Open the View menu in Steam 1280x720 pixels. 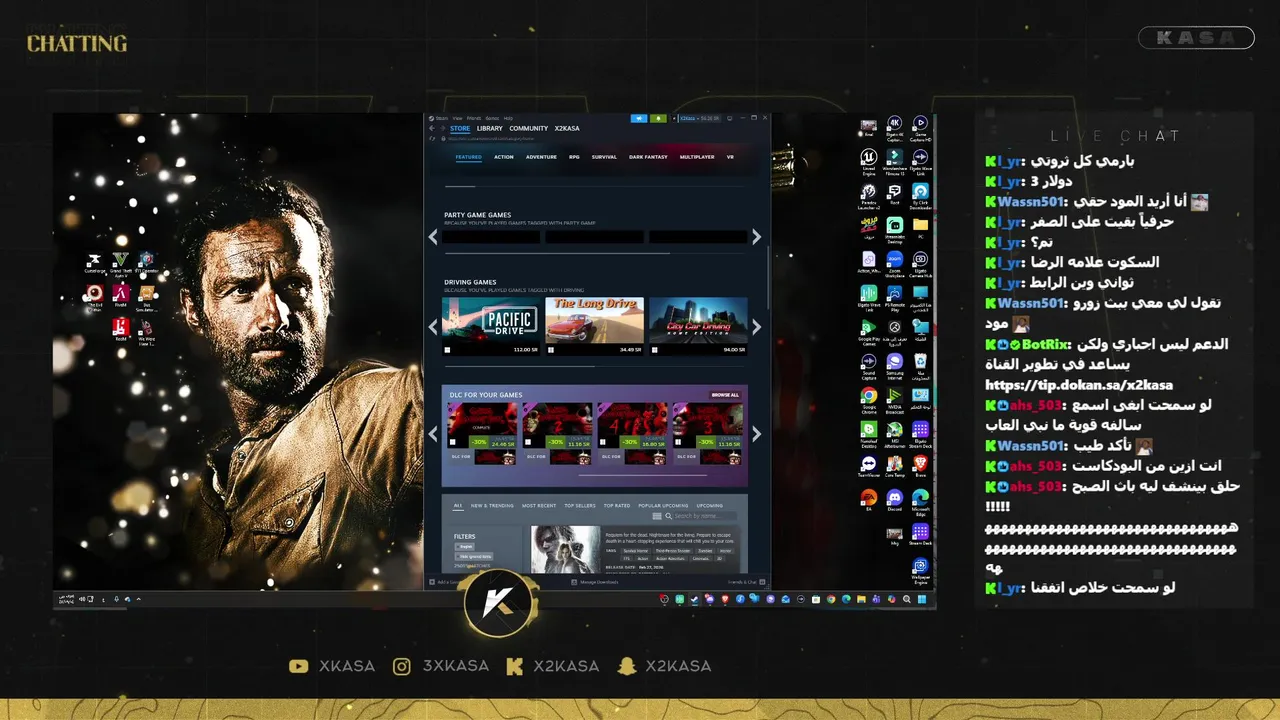click(x=457, y=118)
